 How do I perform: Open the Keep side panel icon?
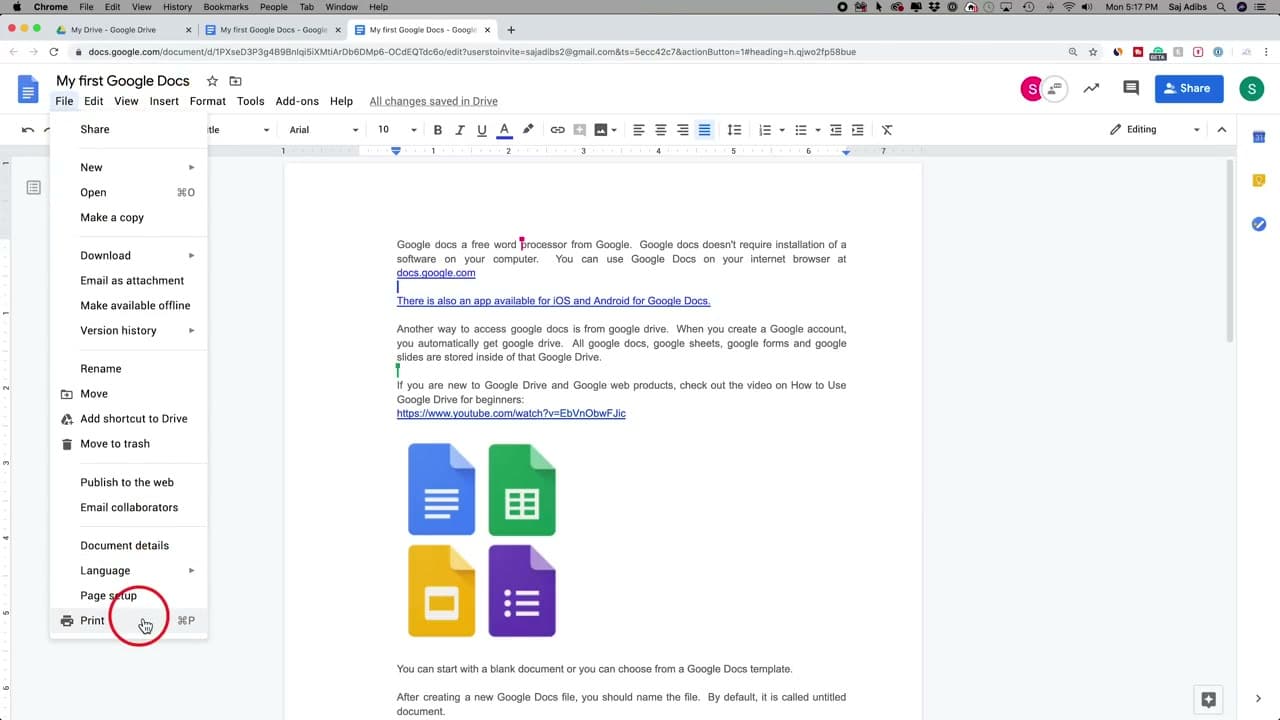point(1259,181)
